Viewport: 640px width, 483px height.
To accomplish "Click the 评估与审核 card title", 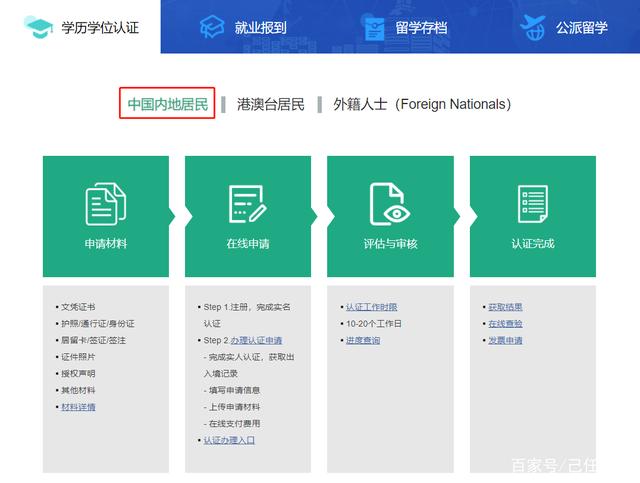I will [390, 244].
